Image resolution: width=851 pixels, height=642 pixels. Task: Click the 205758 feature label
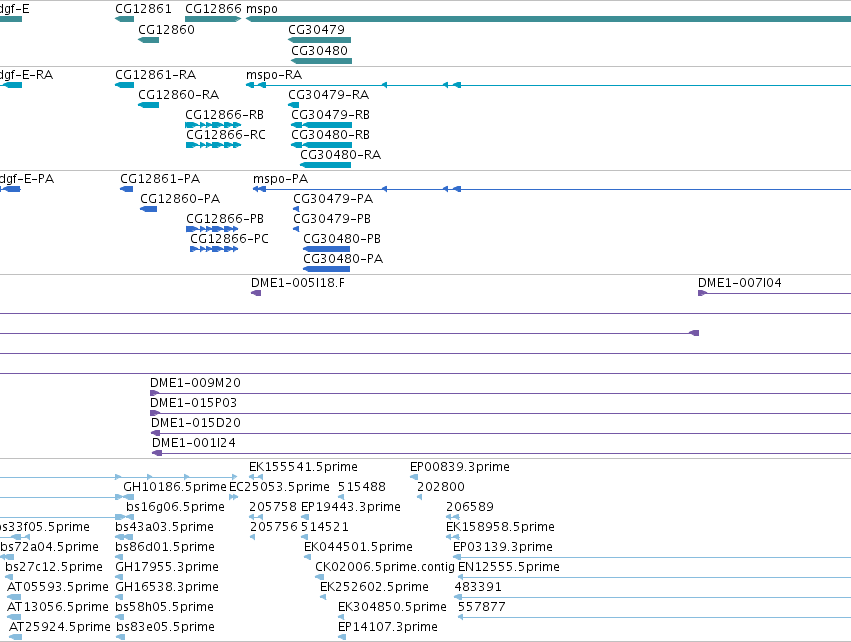pos(273,507)
